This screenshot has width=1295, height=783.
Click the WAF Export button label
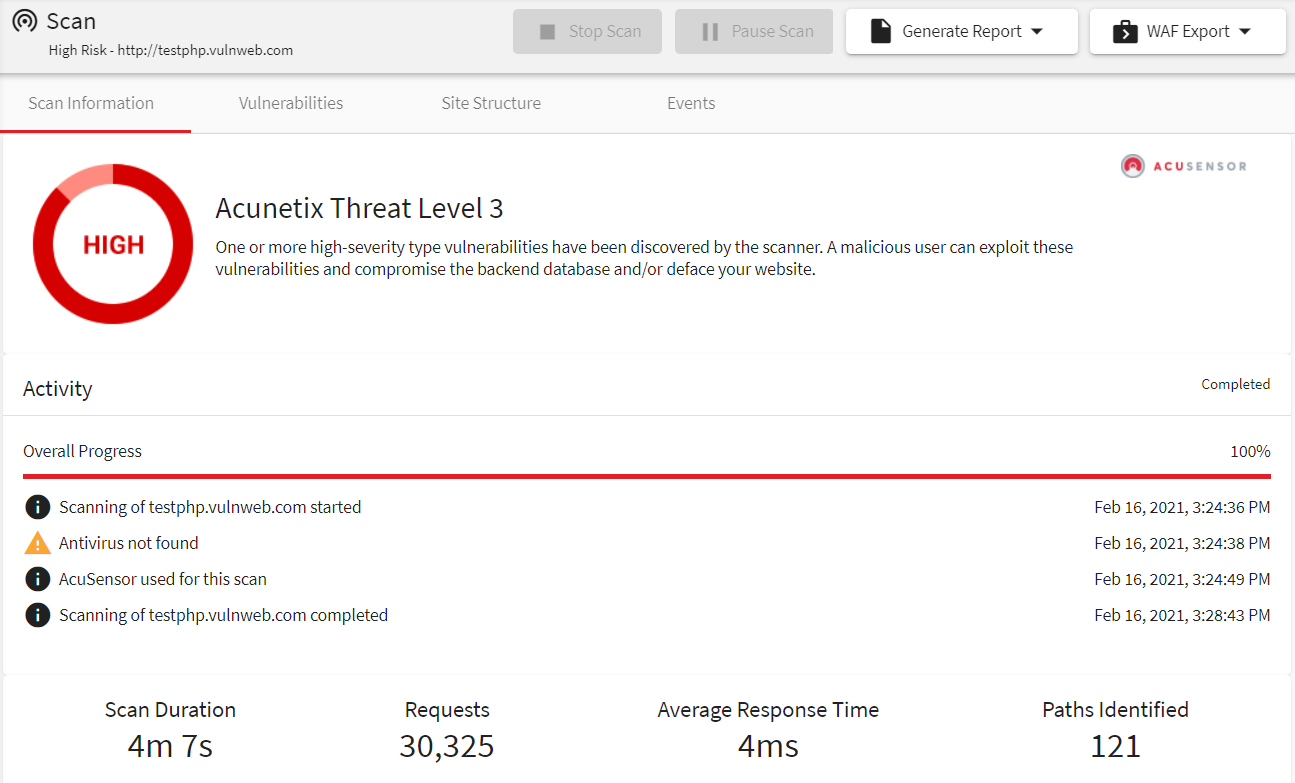[1188, 32]
